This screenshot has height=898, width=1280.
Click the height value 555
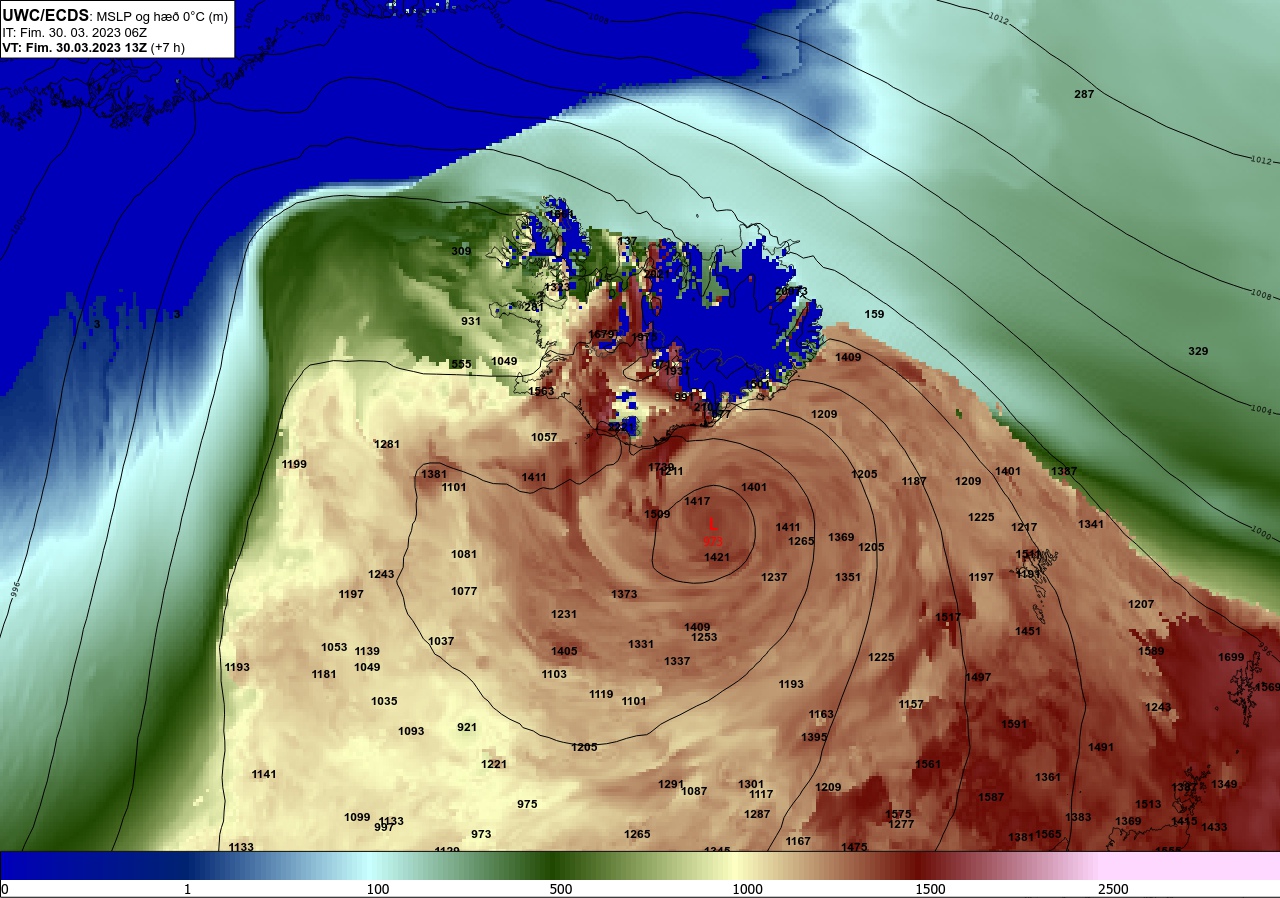pos(461,364)
